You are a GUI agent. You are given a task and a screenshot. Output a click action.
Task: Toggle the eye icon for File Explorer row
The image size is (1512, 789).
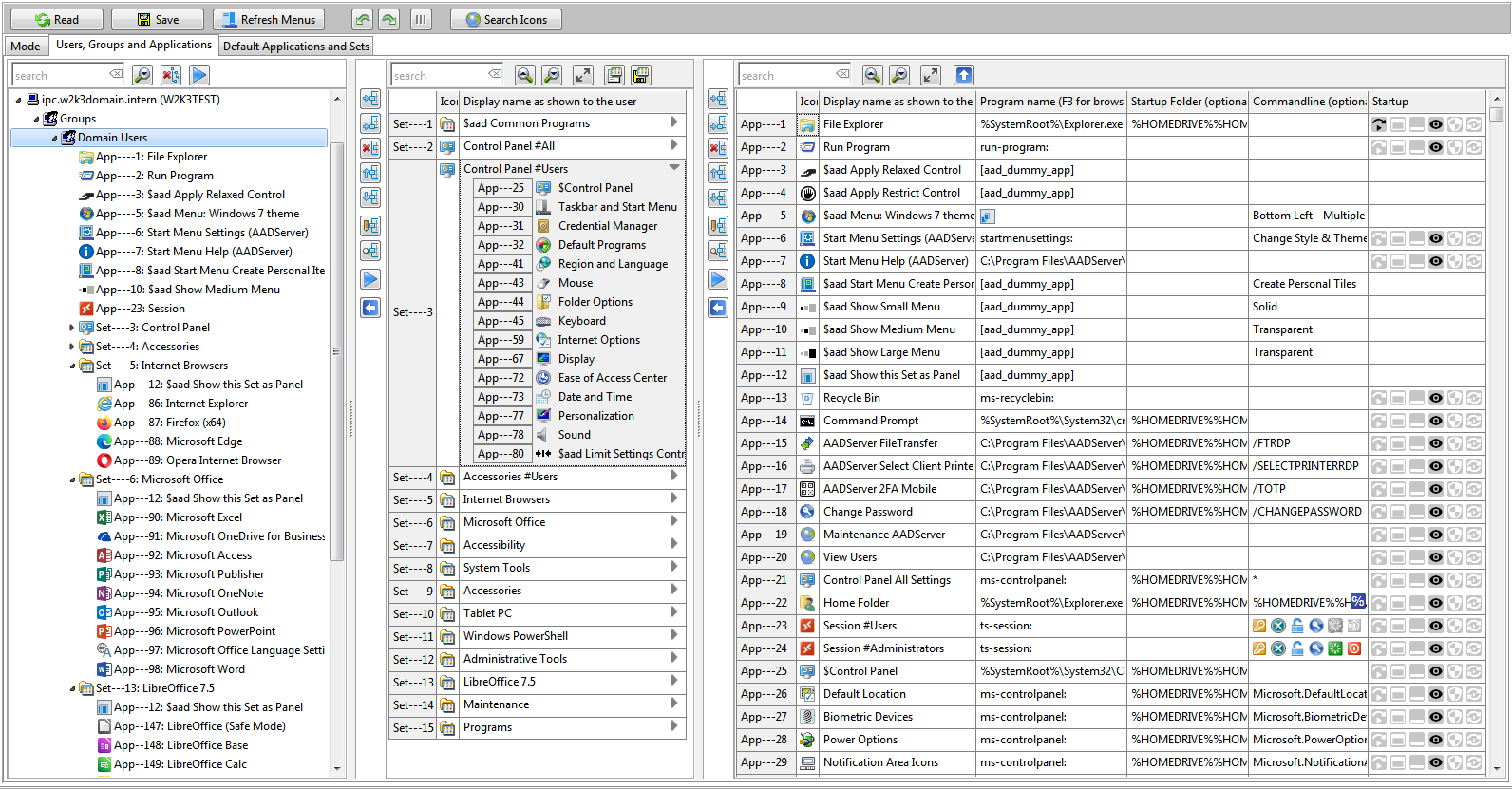coord(1435,124)
